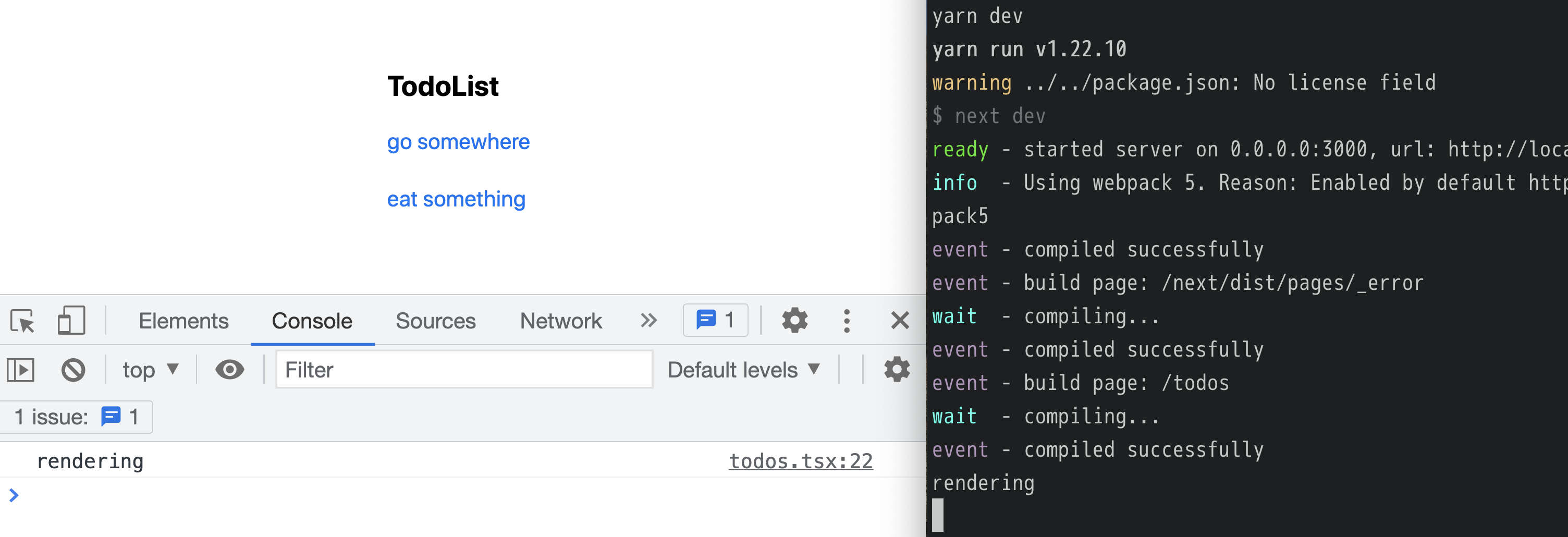Focus the console Filter input field
The image size is (1568, 537).
[464, 370]
